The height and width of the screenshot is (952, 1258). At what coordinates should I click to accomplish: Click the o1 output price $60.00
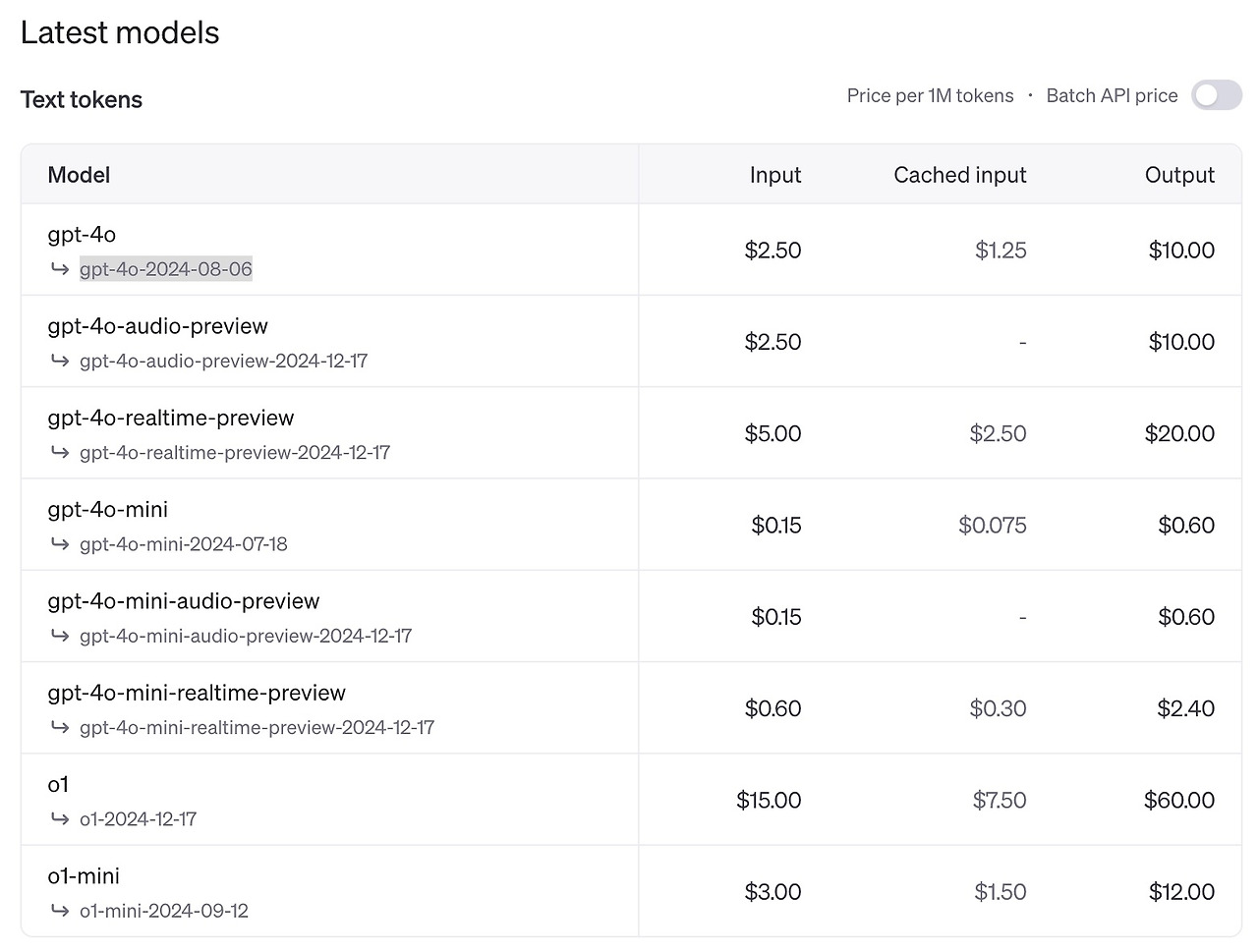click(1178, 800)
